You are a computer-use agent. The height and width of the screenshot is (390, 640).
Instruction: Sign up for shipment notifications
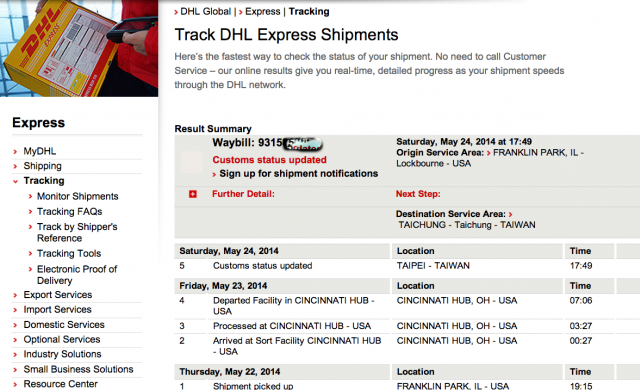(298, 174)
